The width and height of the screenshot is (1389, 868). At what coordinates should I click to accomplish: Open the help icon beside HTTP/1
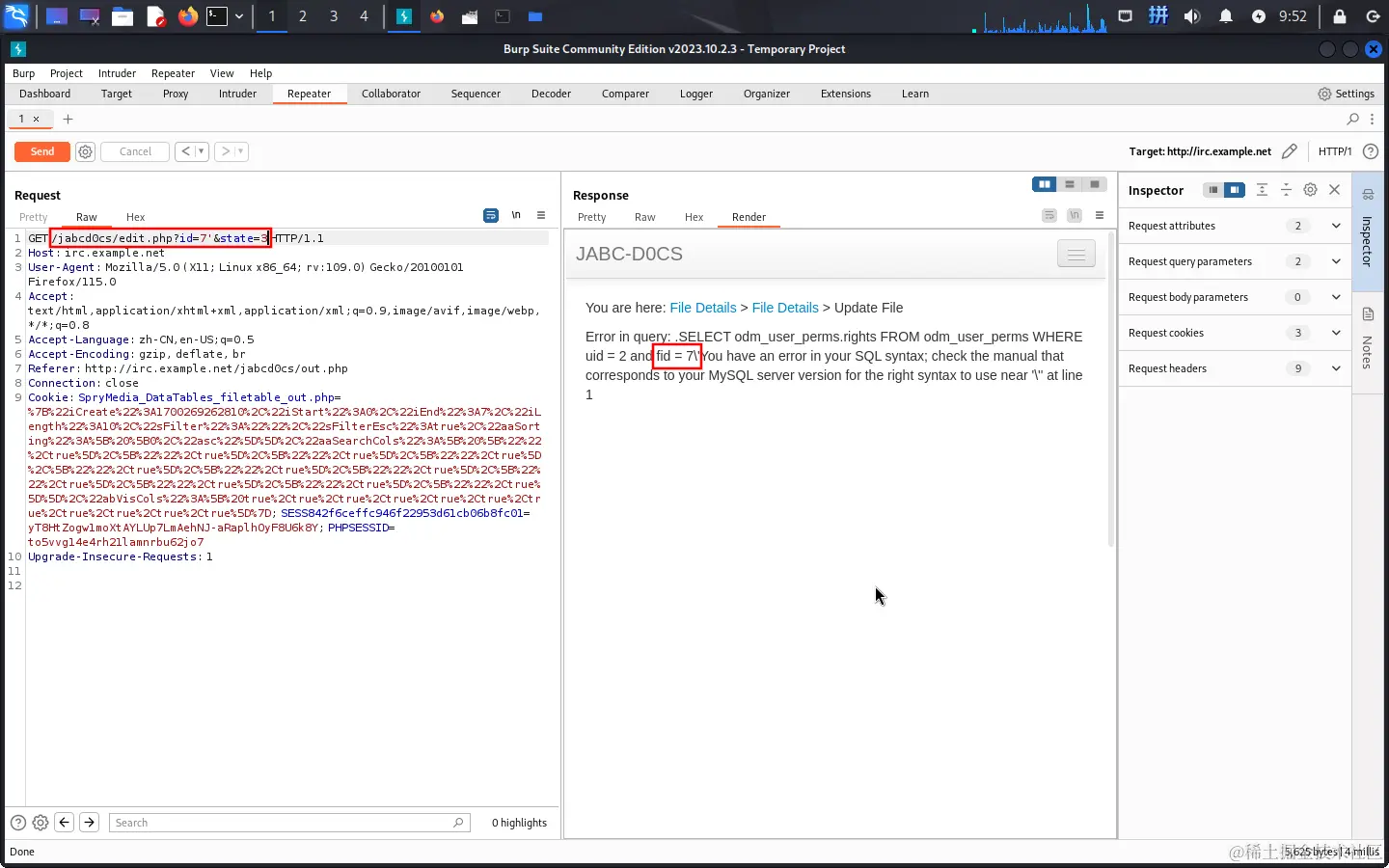point(1370,151)
